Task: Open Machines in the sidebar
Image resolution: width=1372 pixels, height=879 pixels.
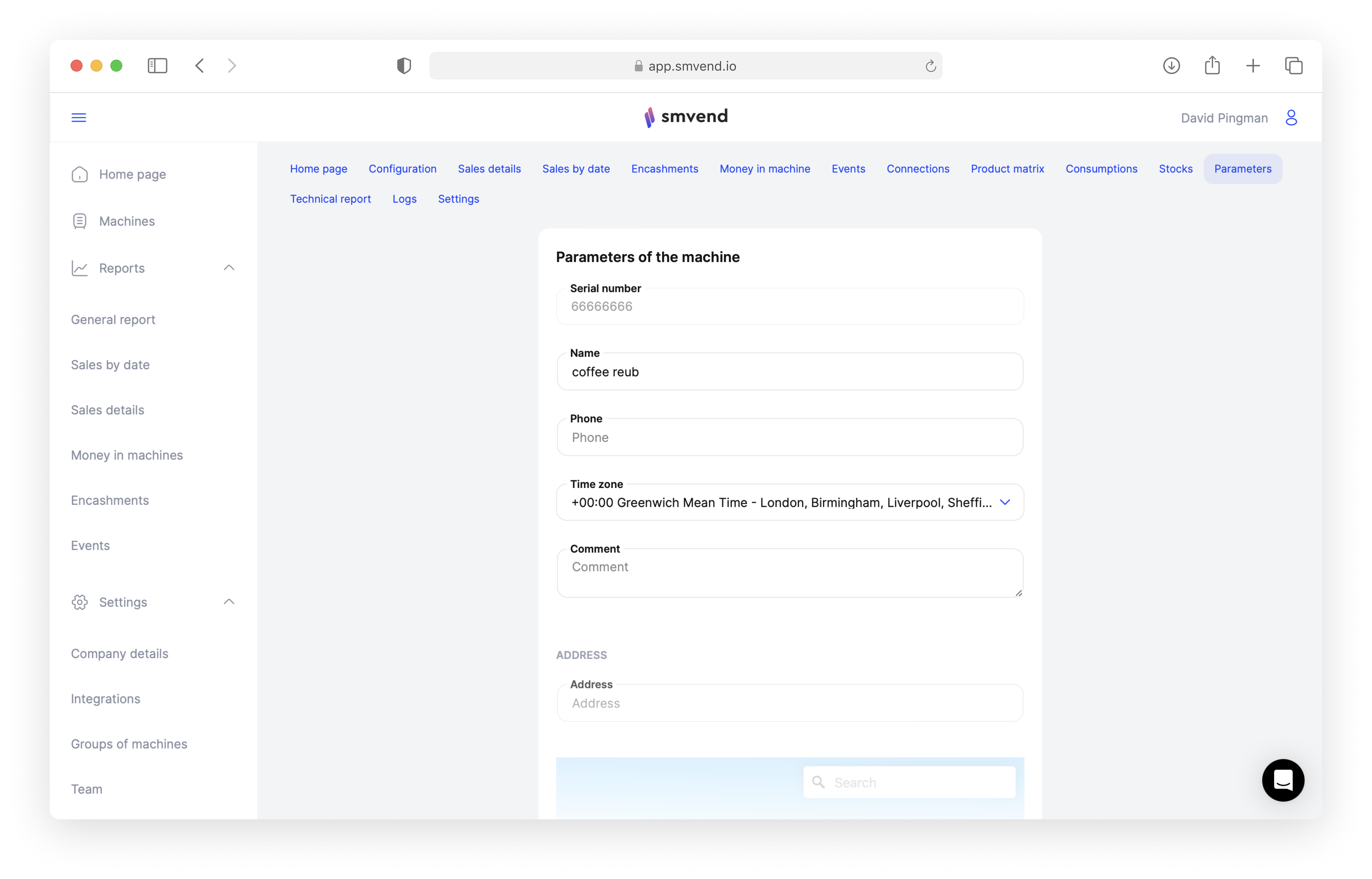Action: point(127,221)
